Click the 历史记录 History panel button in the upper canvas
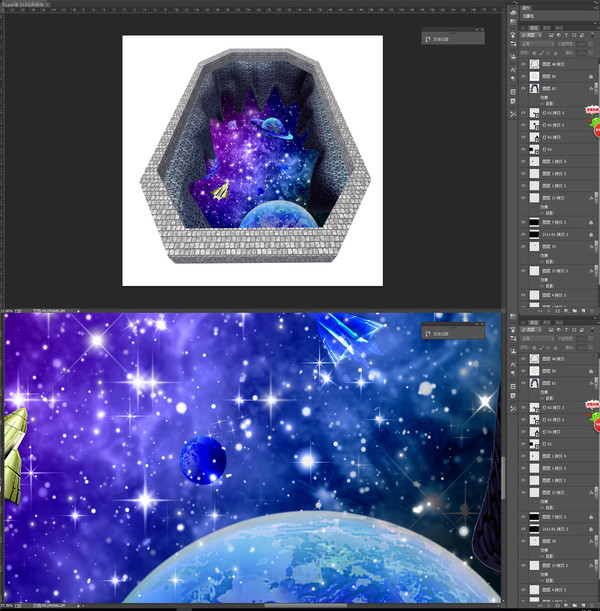 pos(453,39)
